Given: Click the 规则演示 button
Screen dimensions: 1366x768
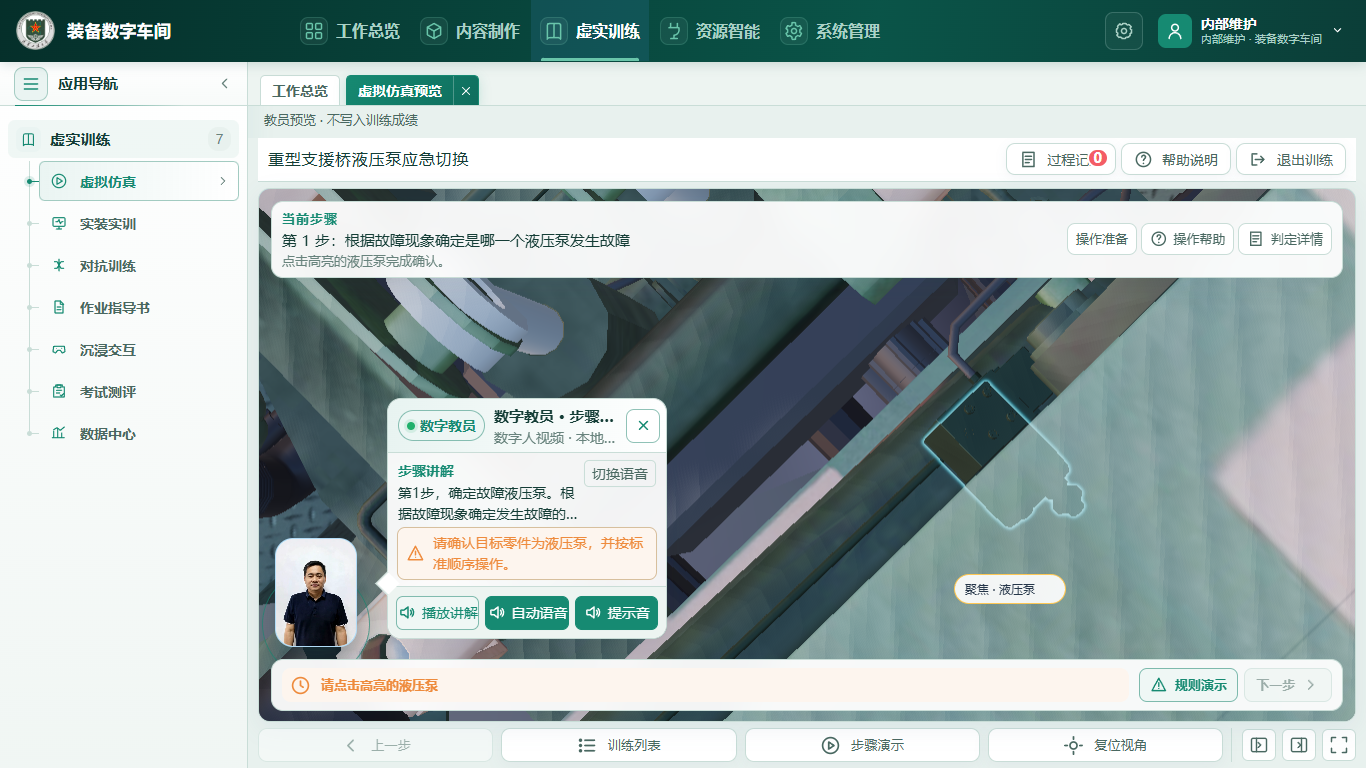Looking at the screenshot, I should coord(1188,685).
